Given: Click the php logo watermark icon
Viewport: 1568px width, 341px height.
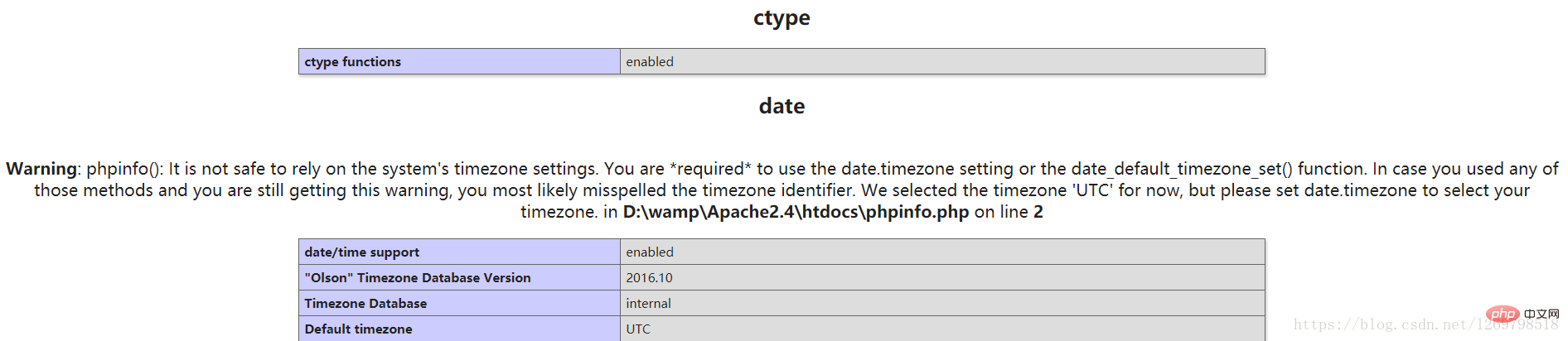Looking at the screenshot, I should (x=1503, y=314).
